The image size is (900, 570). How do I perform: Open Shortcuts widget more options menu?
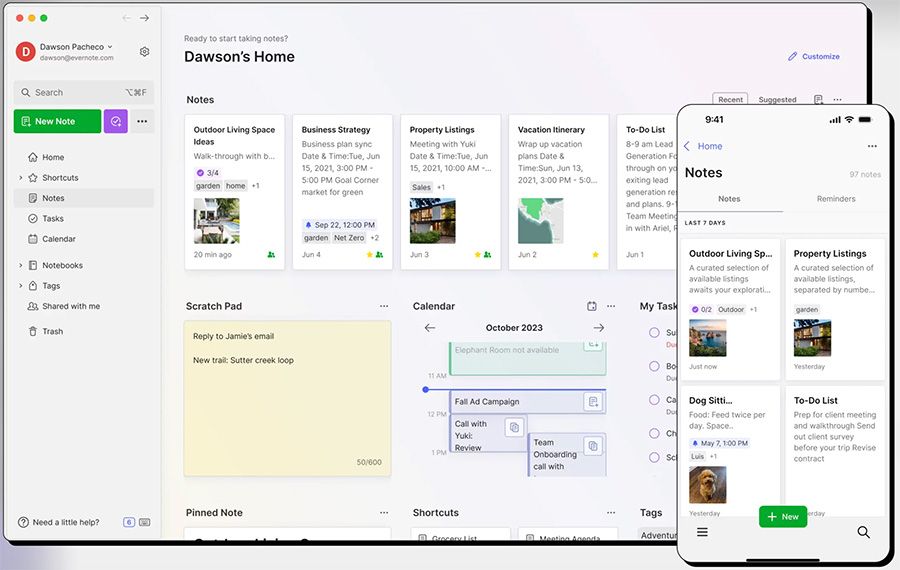click(x=611, y=513)
